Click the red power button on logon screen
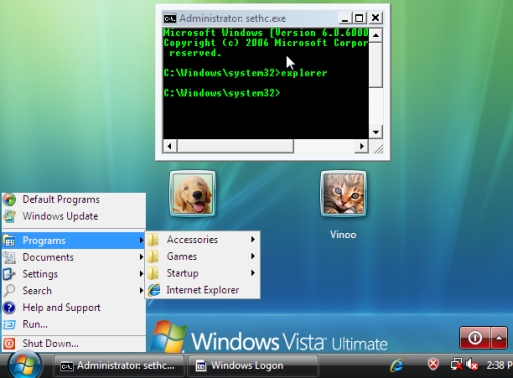 [475, 338]
